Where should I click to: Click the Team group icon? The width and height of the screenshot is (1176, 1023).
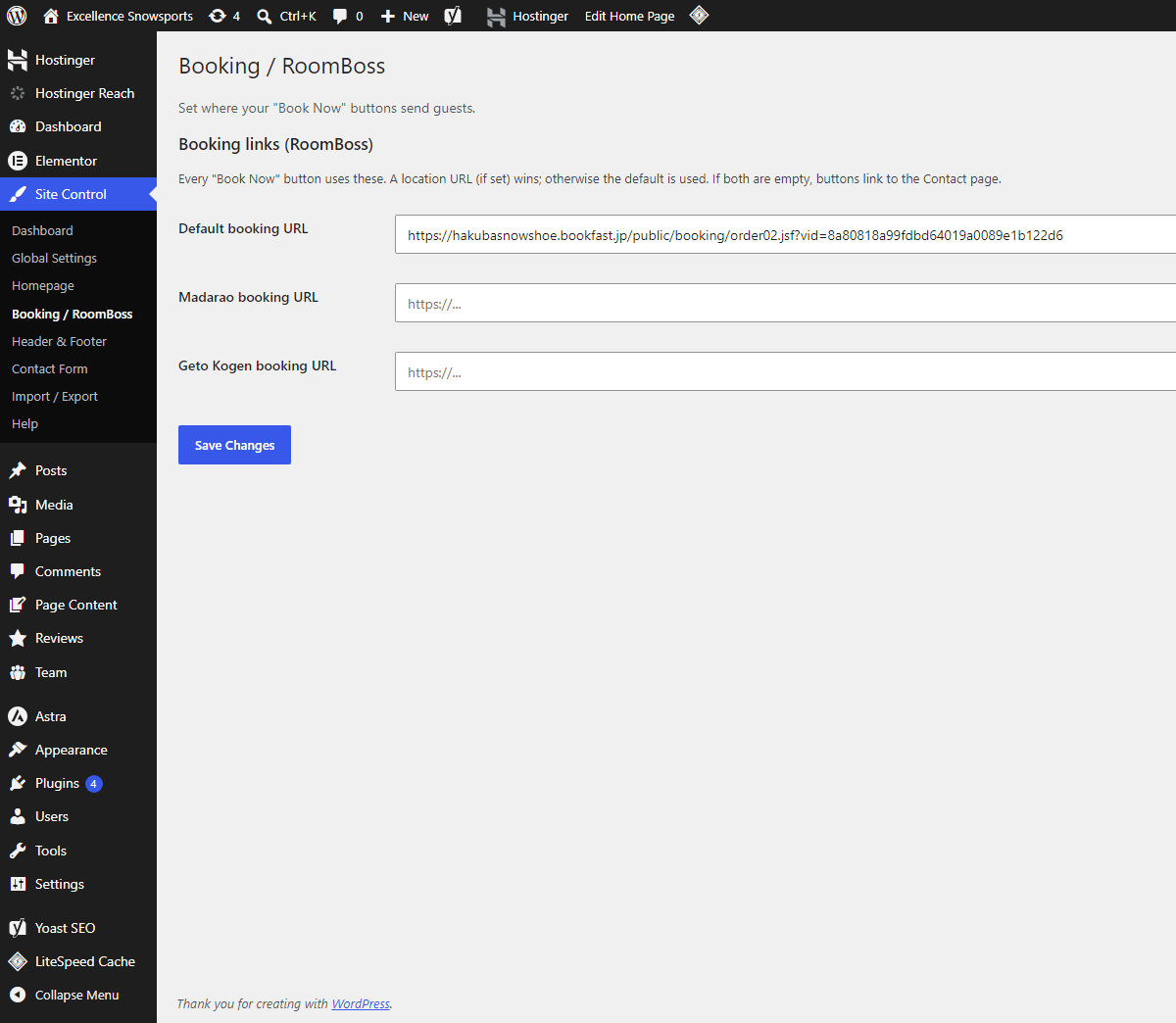18,672
